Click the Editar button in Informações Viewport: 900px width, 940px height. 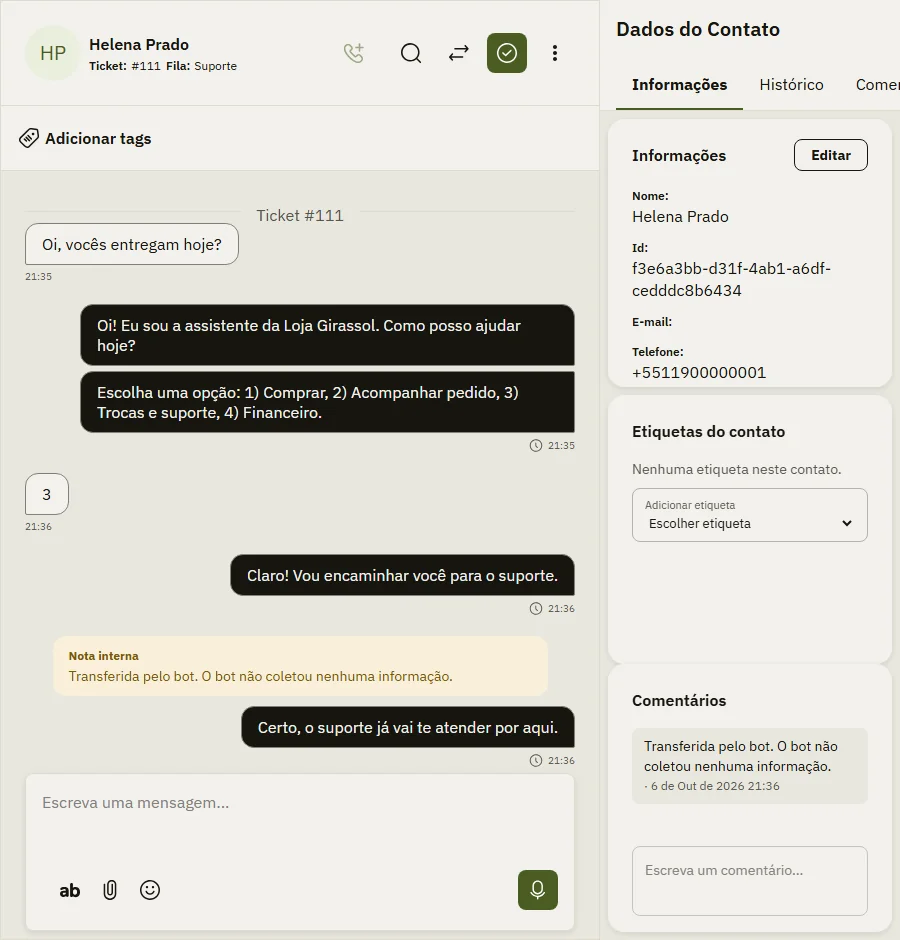pyautogui.click(x=830, y=155)
